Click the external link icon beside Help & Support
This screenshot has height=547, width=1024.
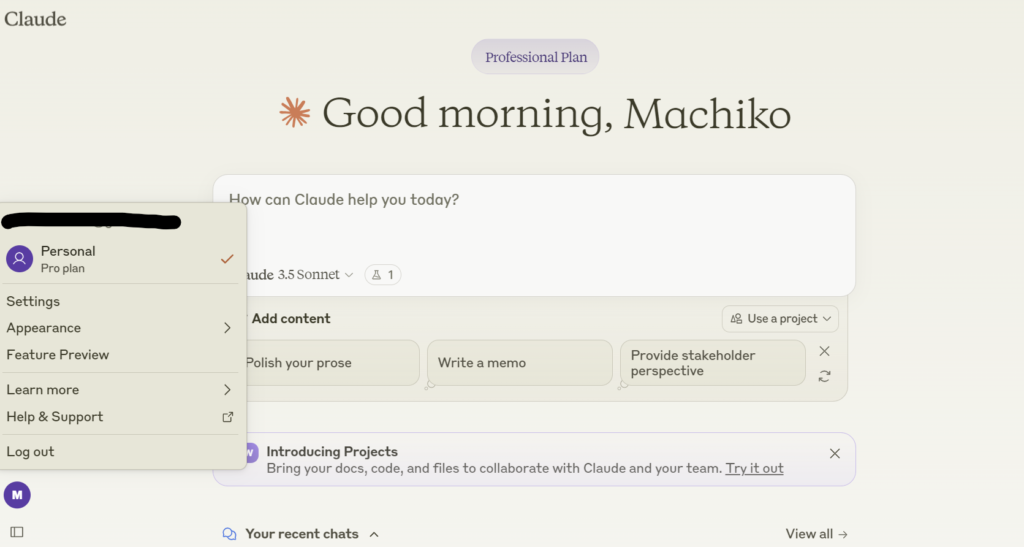[227, 417]
